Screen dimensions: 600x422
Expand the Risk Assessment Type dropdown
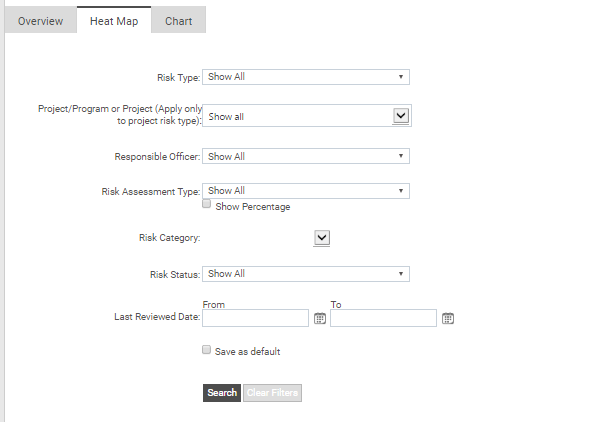coord(306,191)
